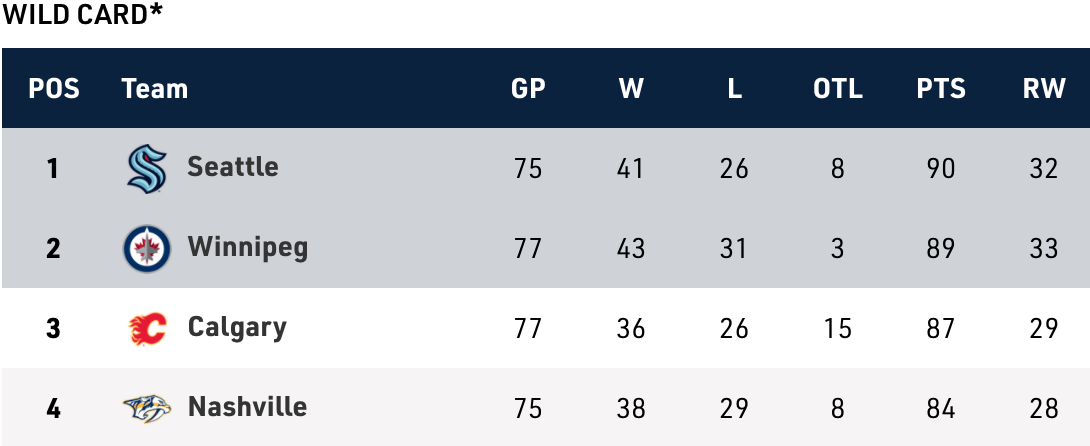Sort by the GP column header

[528, 89]
